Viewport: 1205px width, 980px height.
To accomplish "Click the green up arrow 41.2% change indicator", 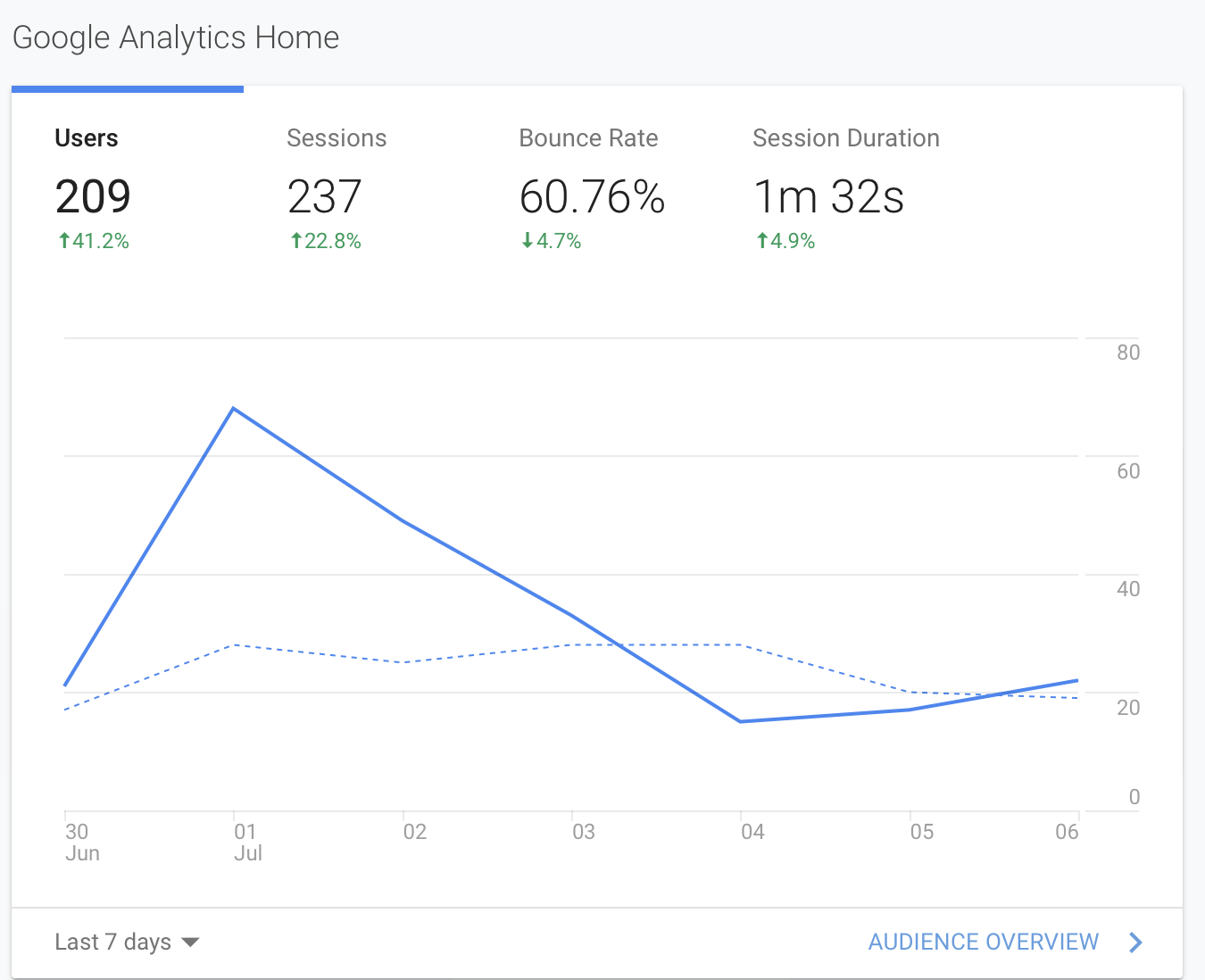I will coord(94,241).
